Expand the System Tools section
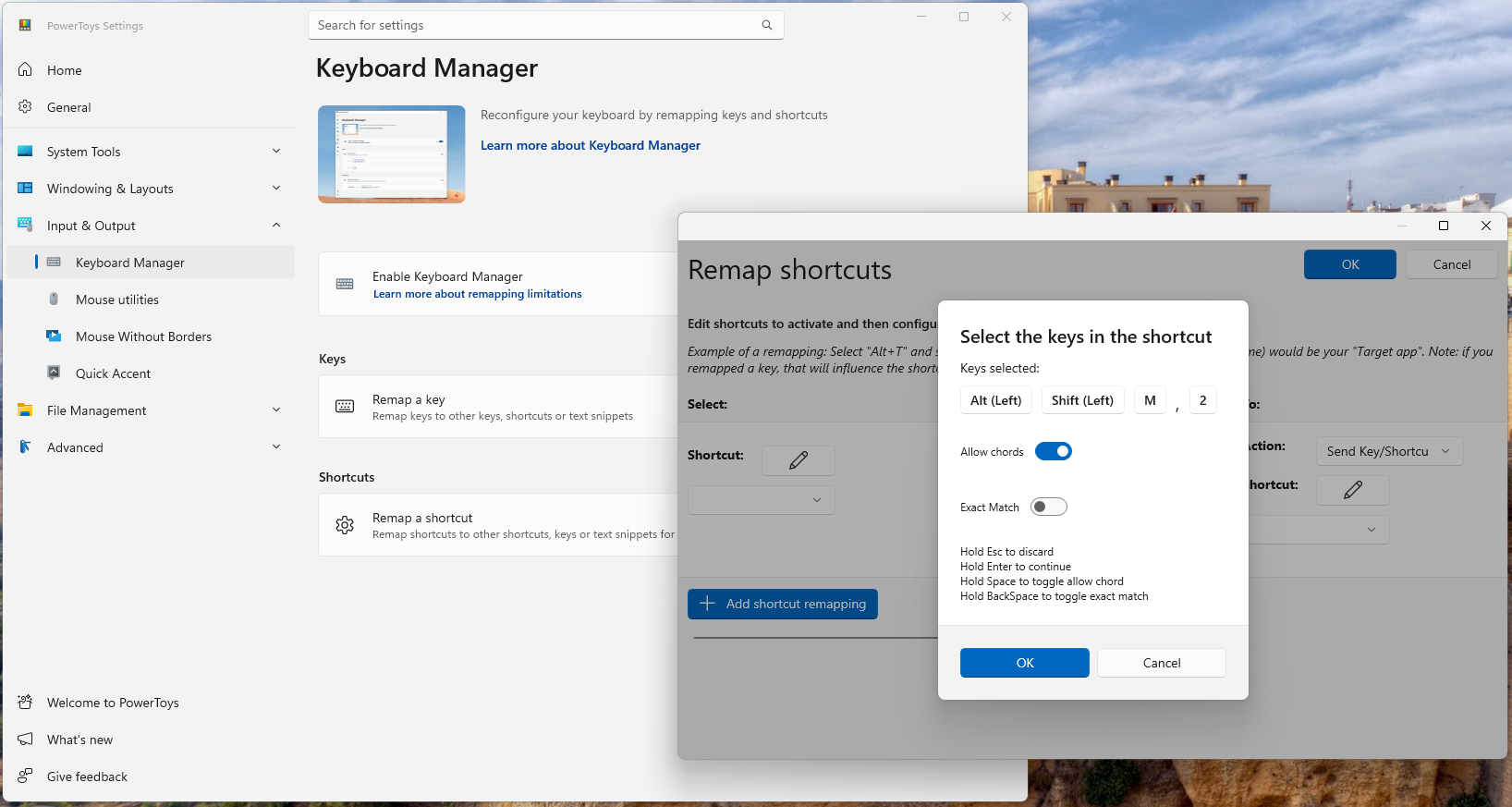Screen dimensions: 1512x807 pyautogui.click(x=276, y=152)
